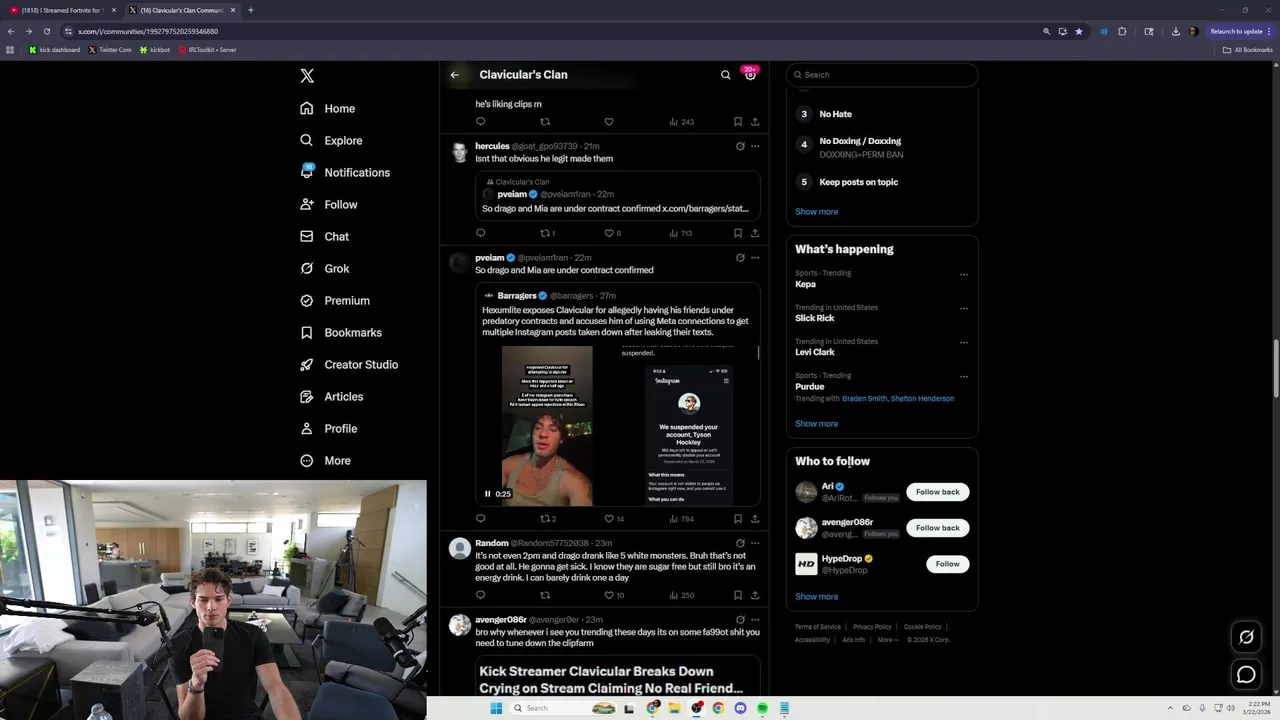The height and width of the screenshot is (720, 1280).
Task: Open the All Bookmarks folder
Action: pos(1247,50)
